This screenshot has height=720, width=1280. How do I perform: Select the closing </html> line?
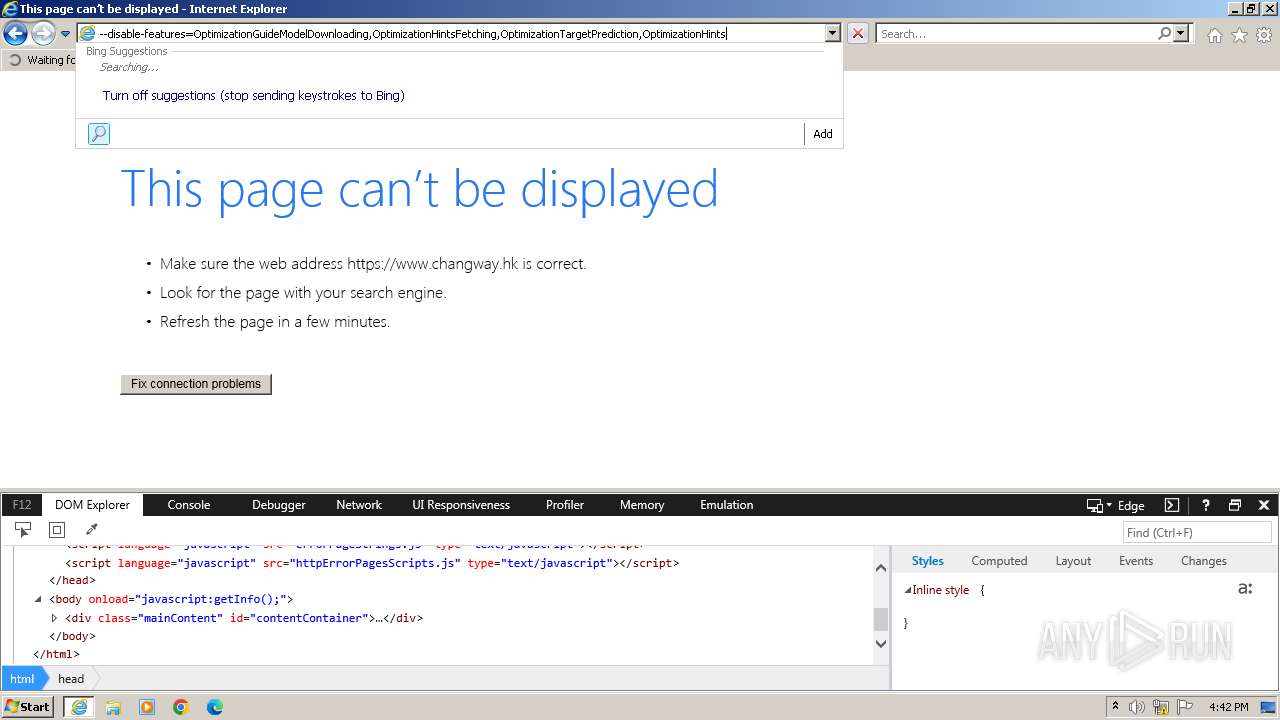pos(56,654)
